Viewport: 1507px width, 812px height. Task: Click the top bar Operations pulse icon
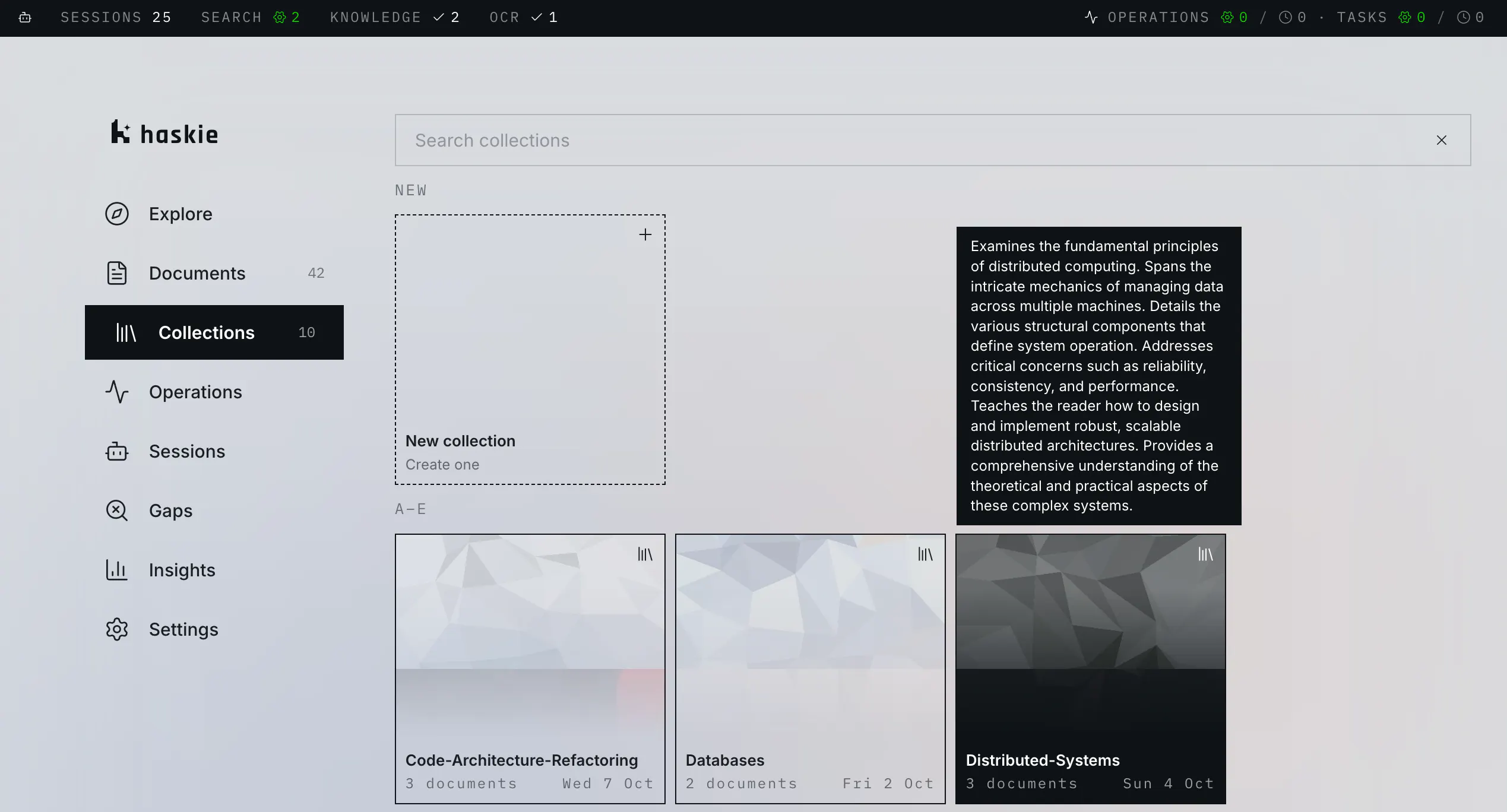1091,17
